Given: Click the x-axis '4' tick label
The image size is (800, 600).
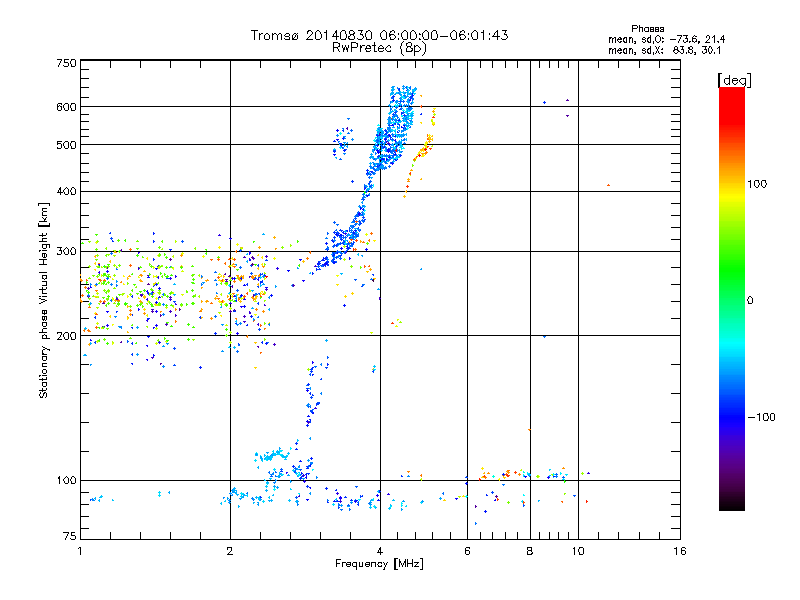Looking at the screenshot, I should pos(380,551).
